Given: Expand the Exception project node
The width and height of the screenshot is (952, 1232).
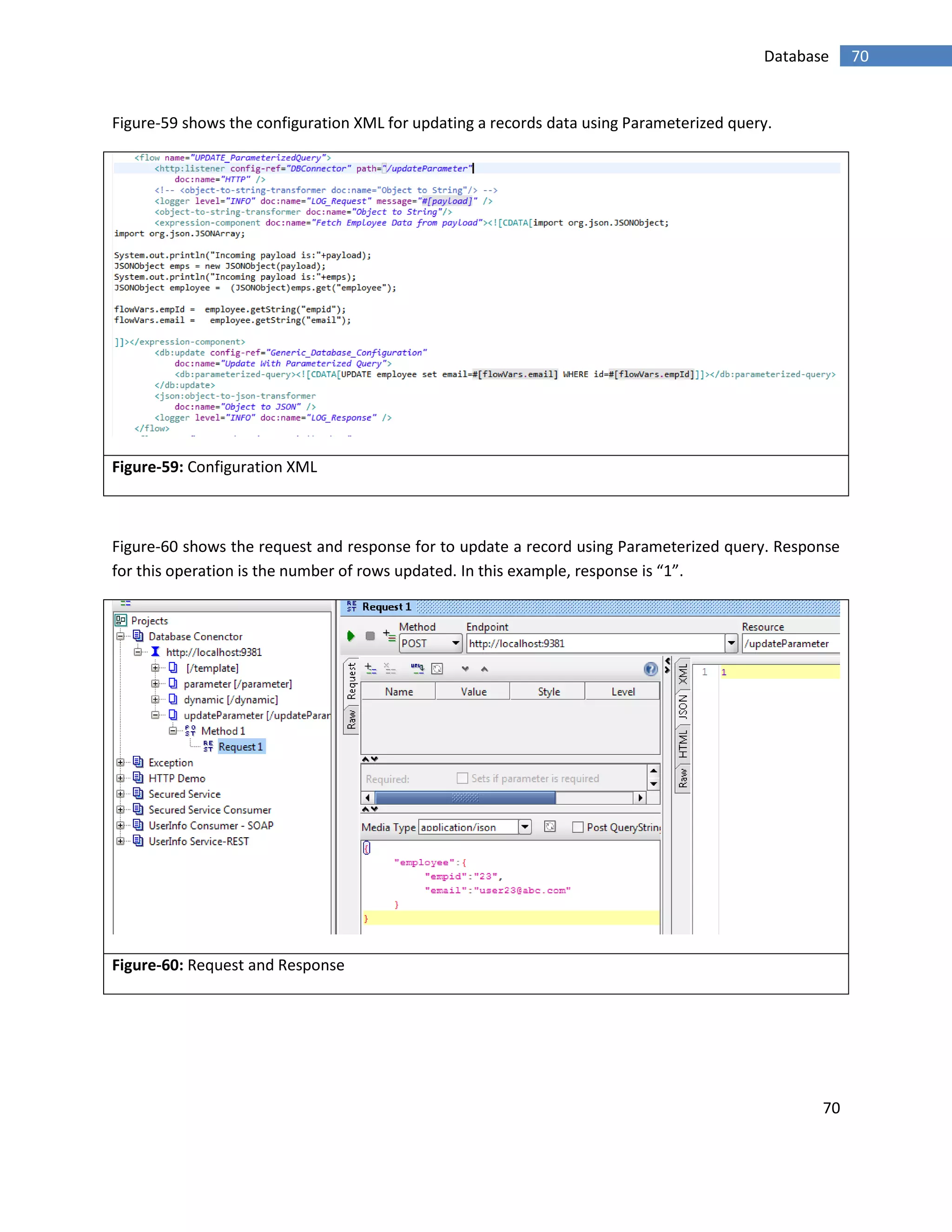Looking at the screenshot, I should [120, 762].
